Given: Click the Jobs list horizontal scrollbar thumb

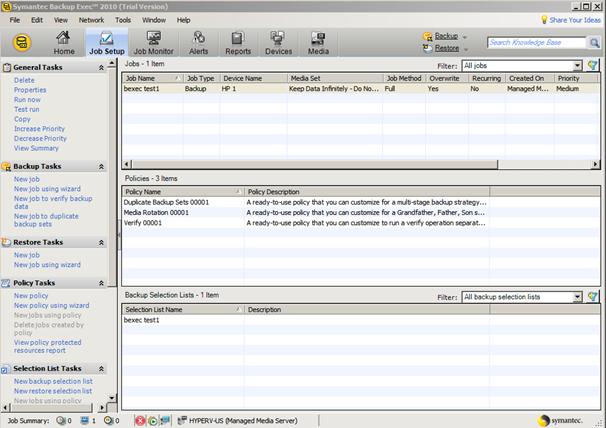Looking at the screenshot, I should point(315,165).
